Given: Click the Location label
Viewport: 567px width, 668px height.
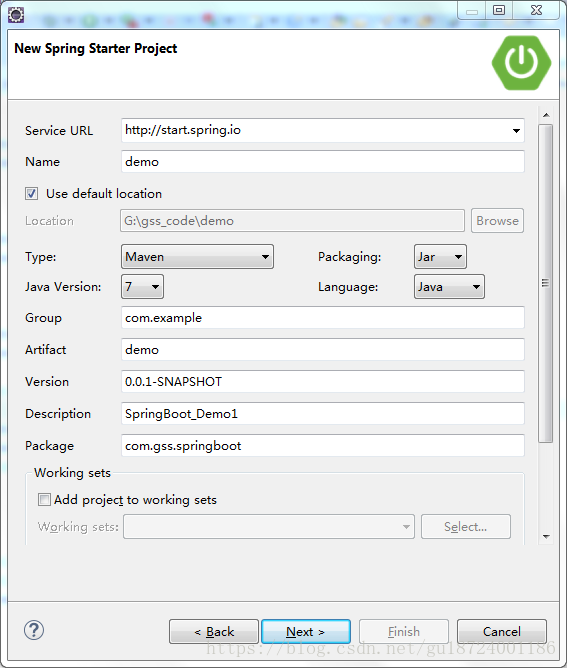Looking at the screenshot, I should tap(49, 221).
